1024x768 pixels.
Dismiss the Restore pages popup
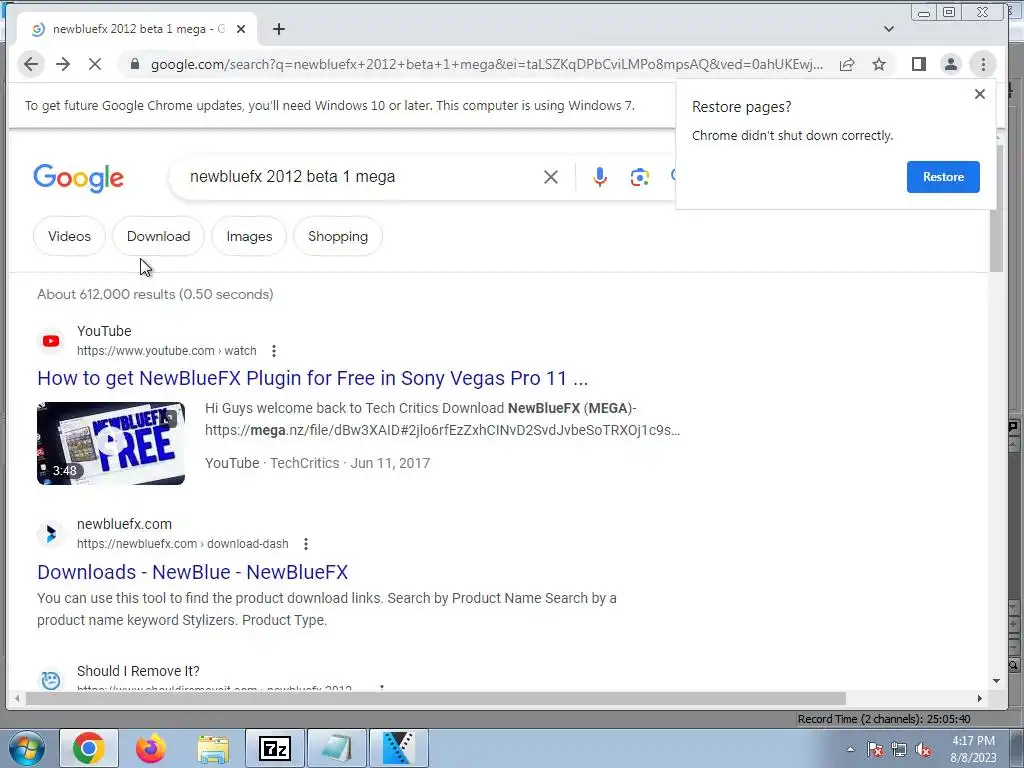[x=980, y=94]
